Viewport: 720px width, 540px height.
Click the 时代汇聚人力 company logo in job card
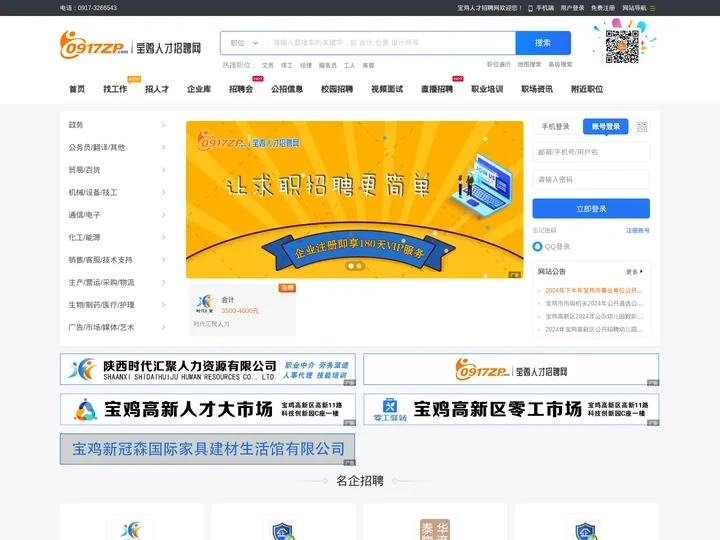coord(205,304)
